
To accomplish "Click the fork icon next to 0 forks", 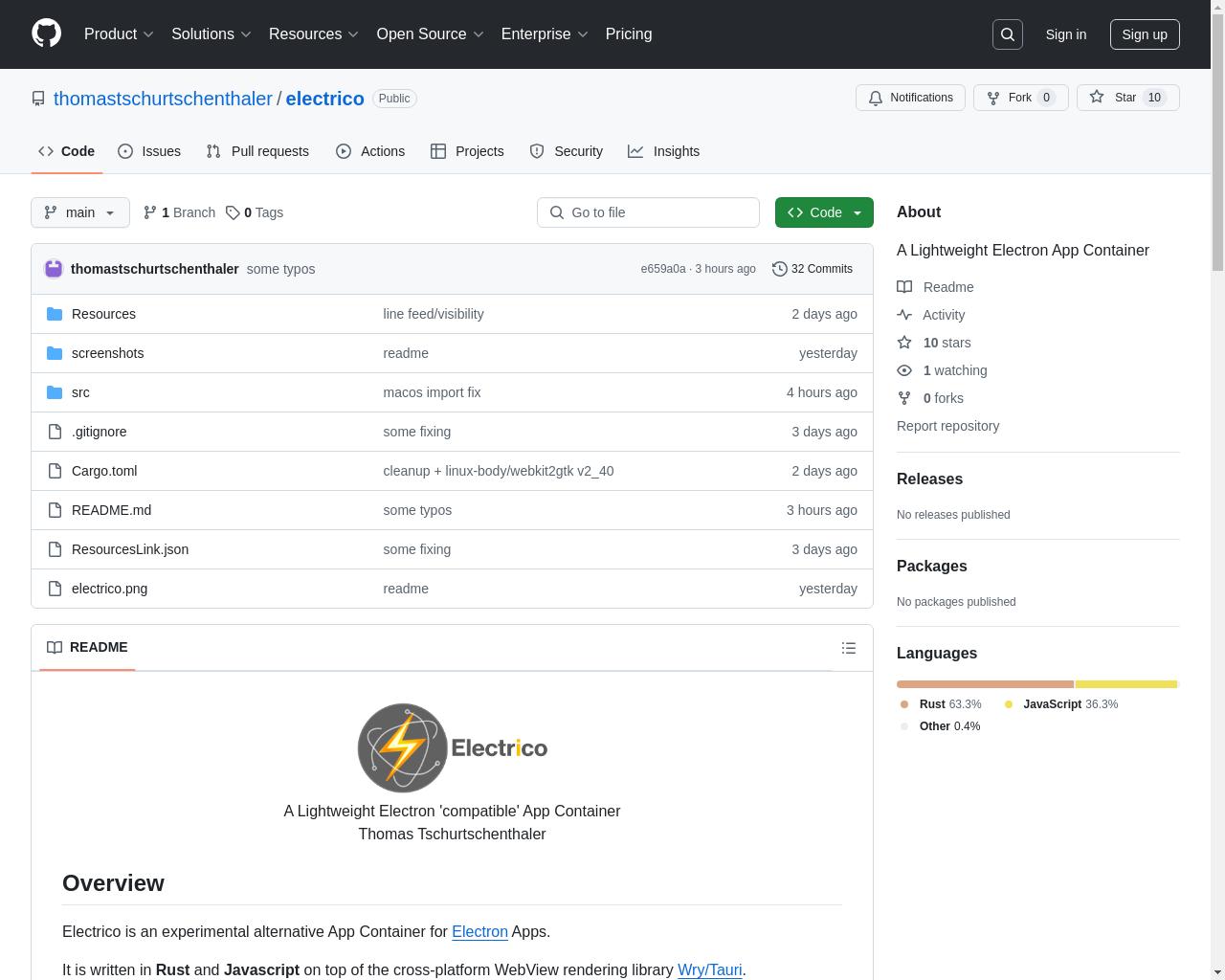I will coord(904,398).
